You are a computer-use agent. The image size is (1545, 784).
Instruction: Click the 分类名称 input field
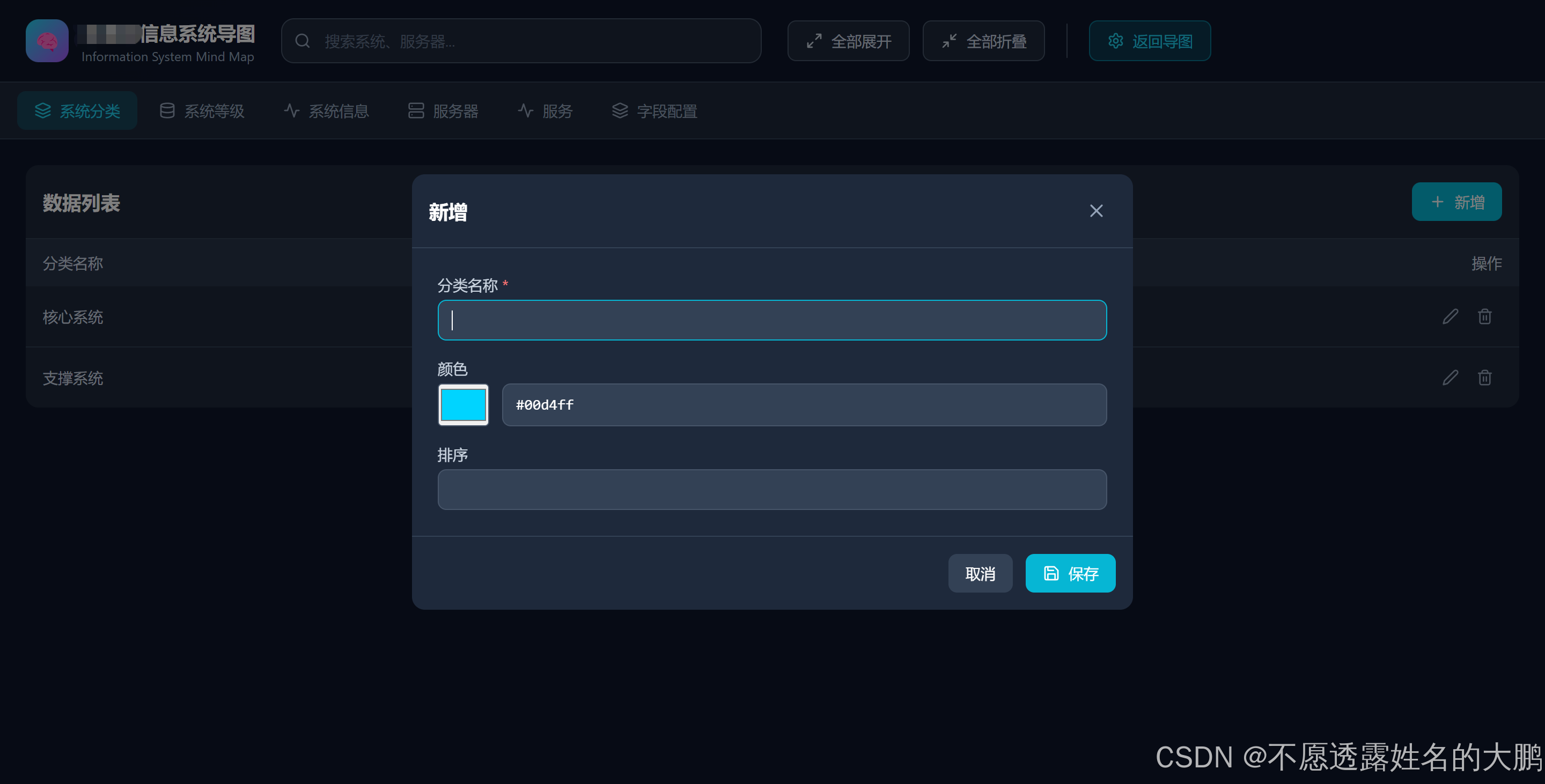pyautogui.click(x=772, y=320)
